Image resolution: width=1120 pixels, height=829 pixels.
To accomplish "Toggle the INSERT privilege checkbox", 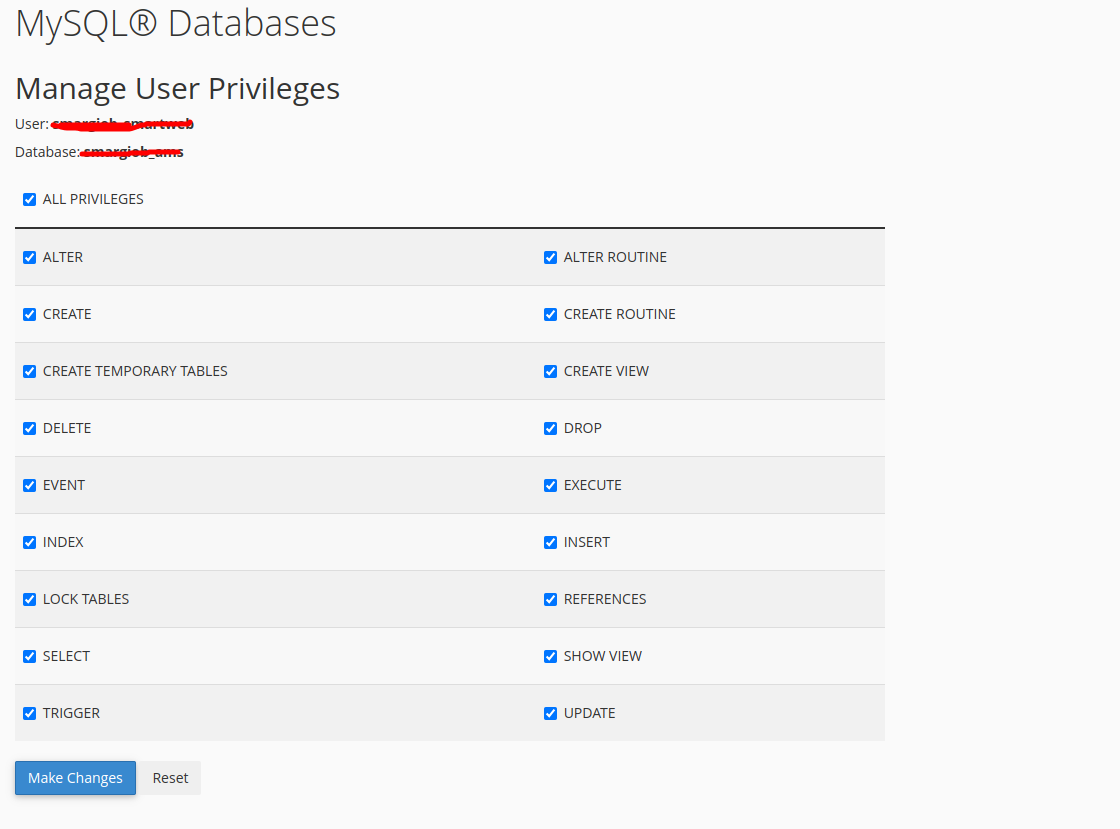I will click(551, 542).
